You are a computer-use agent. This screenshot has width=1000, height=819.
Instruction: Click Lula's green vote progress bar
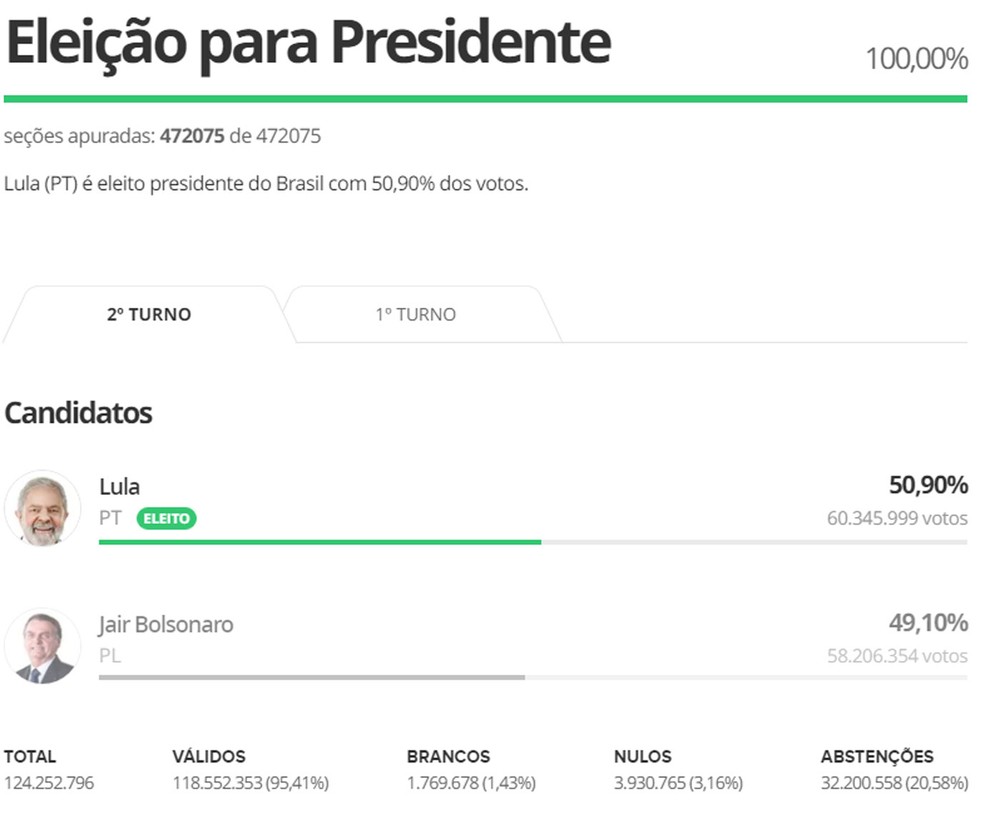(320, 542)
